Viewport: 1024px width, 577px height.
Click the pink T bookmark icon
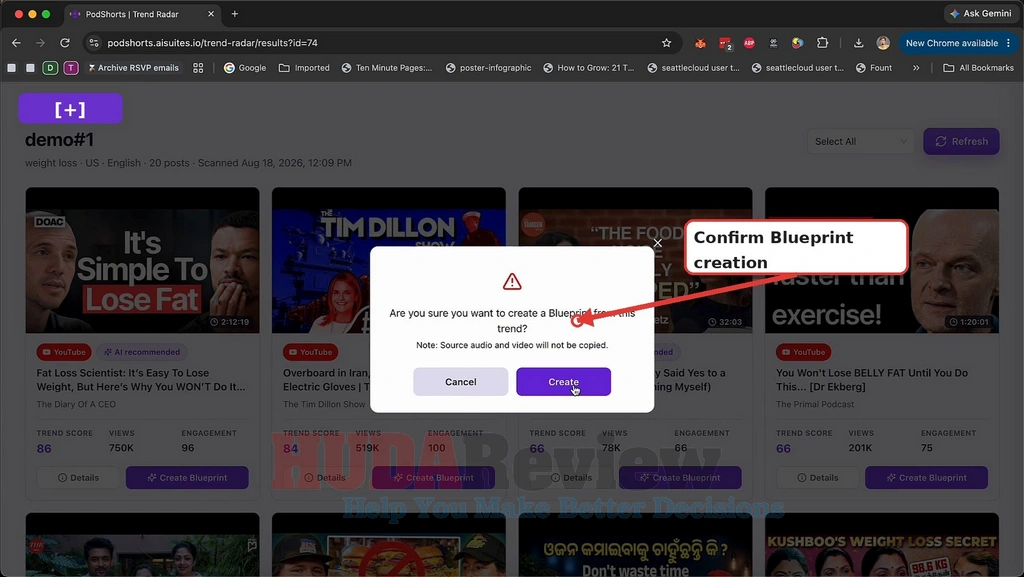coord(71,68)
